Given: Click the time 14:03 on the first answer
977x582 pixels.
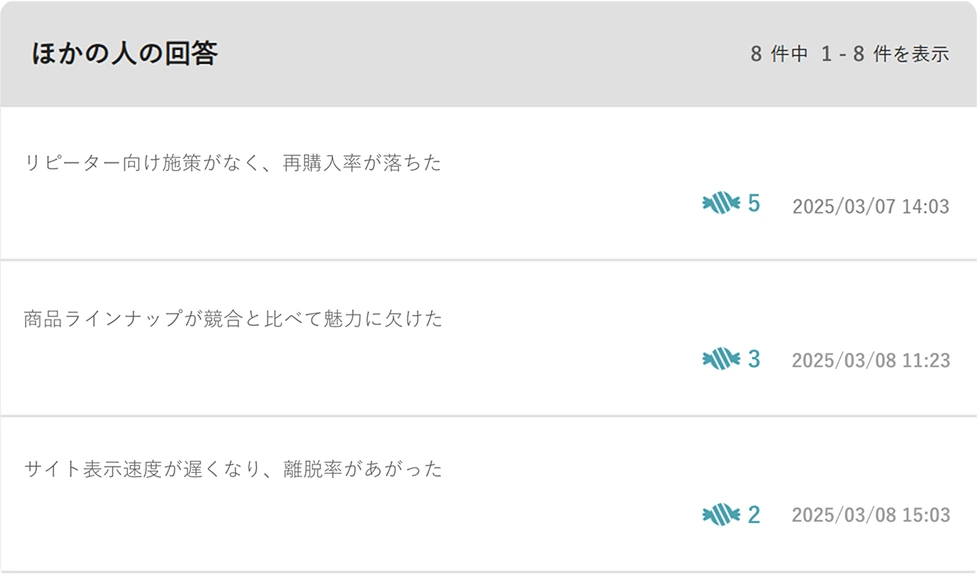Looking at the screenshot, I should [925, 207].
